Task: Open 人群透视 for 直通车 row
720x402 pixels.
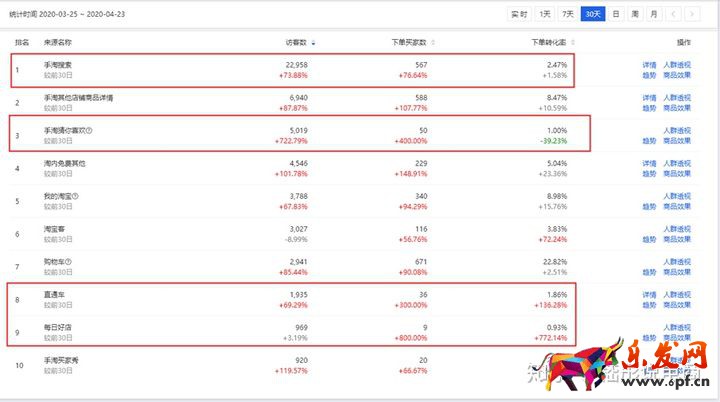Action: [x=678, y=296]
